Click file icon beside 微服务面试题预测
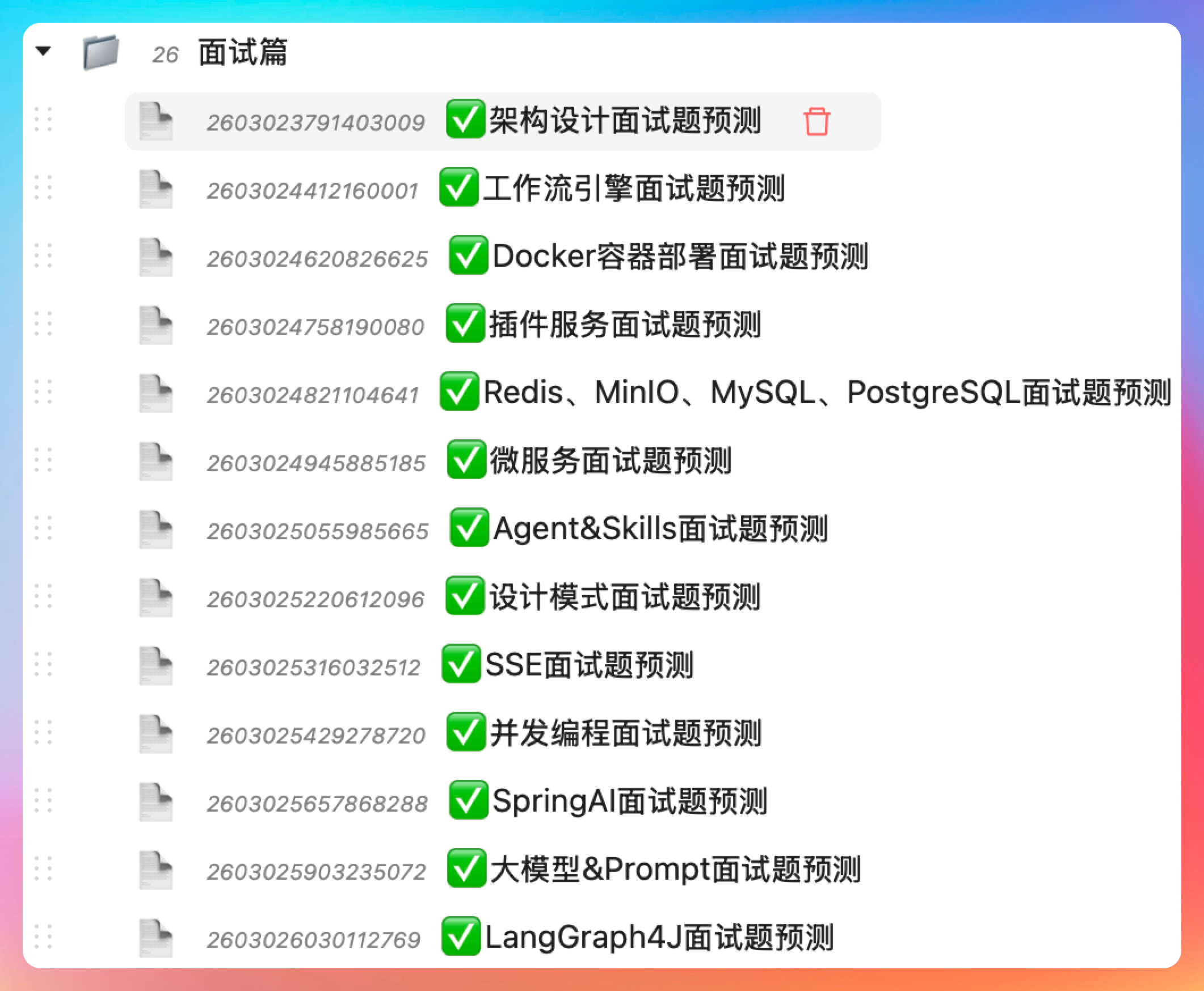Screen dimensions: 1204x991 pyautogui.click(x=156, y=461)
